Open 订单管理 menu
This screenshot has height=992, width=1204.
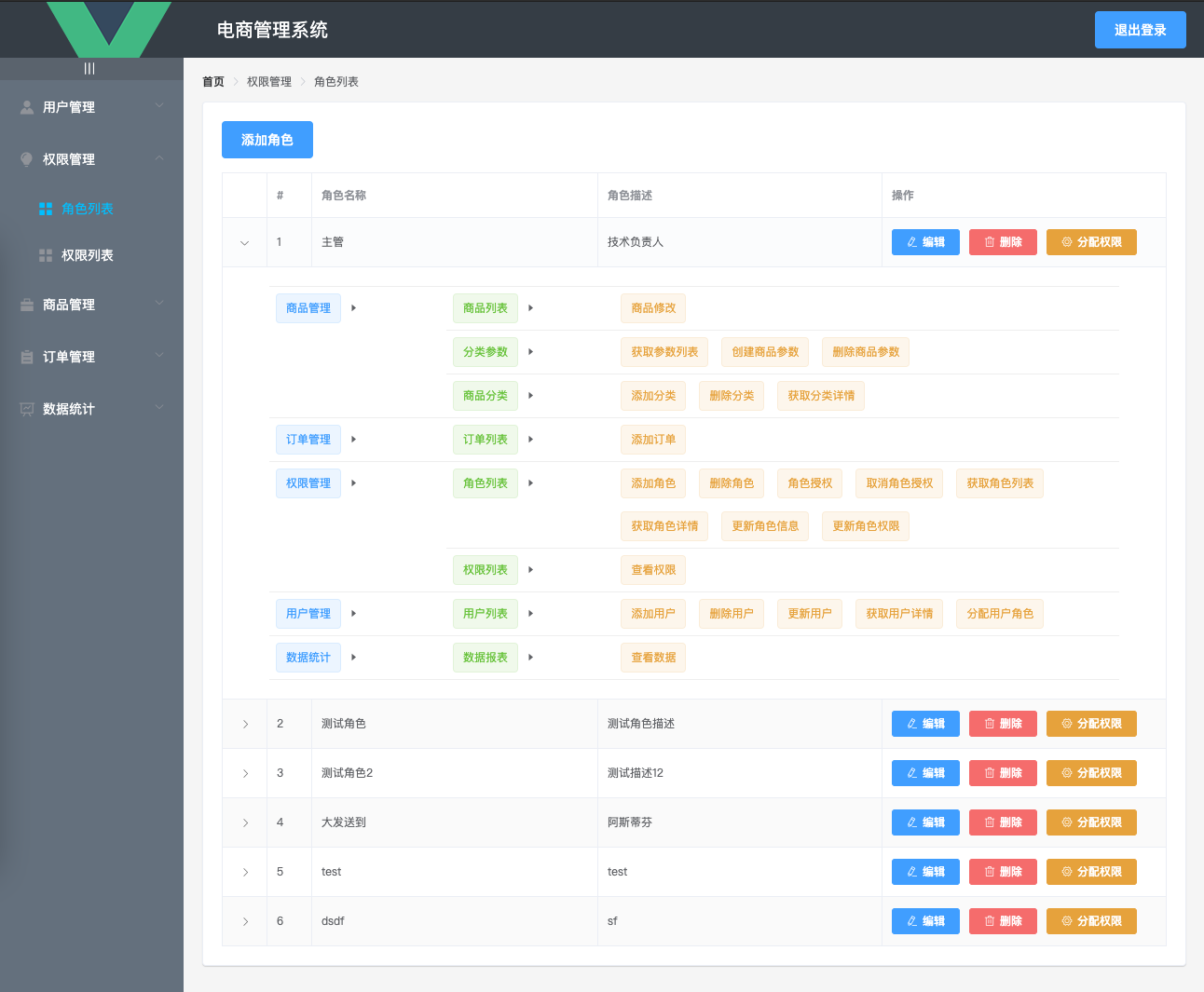point(91,357)
